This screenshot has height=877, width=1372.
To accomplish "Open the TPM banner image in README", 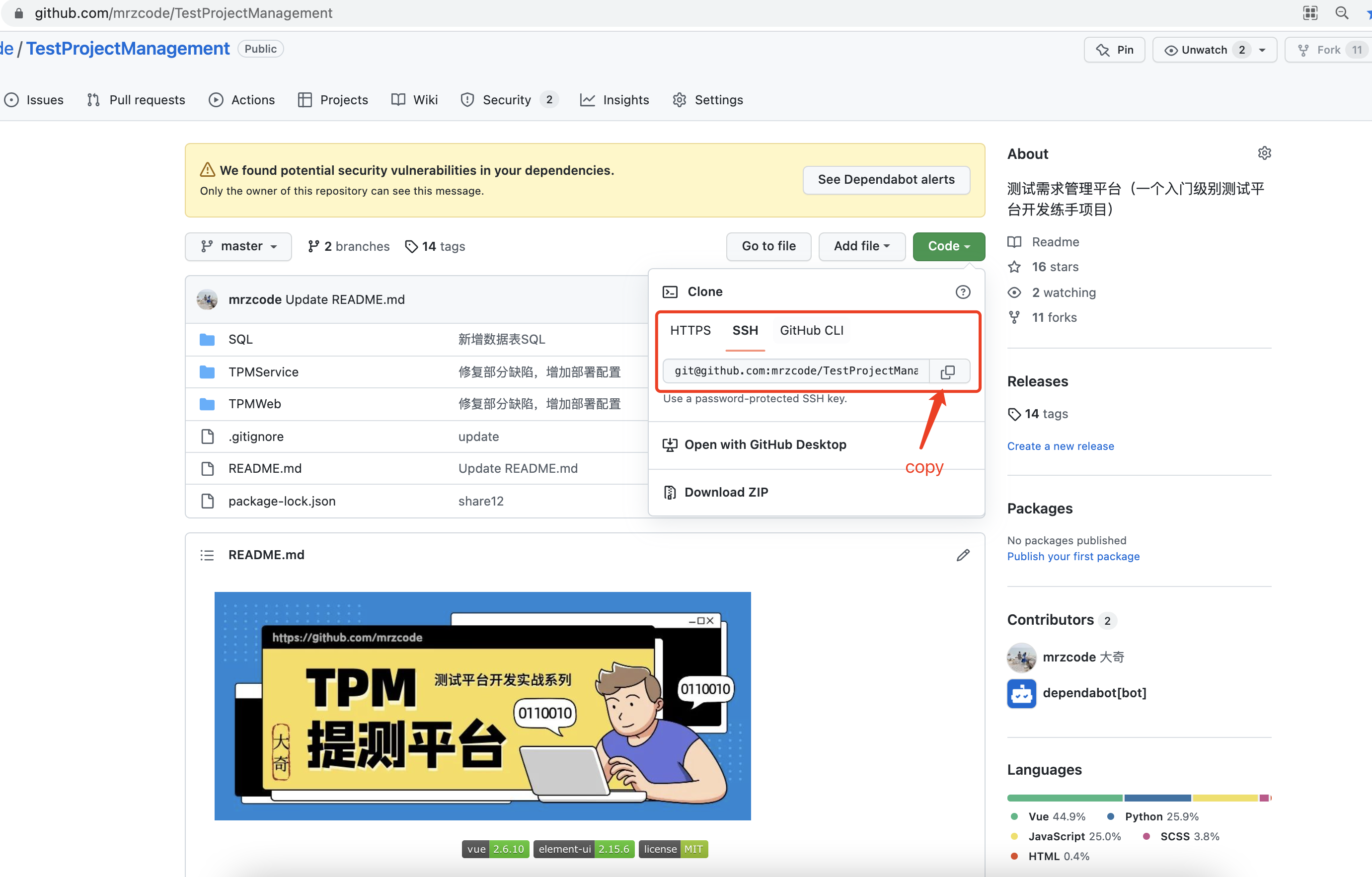I will click(482, 706).
